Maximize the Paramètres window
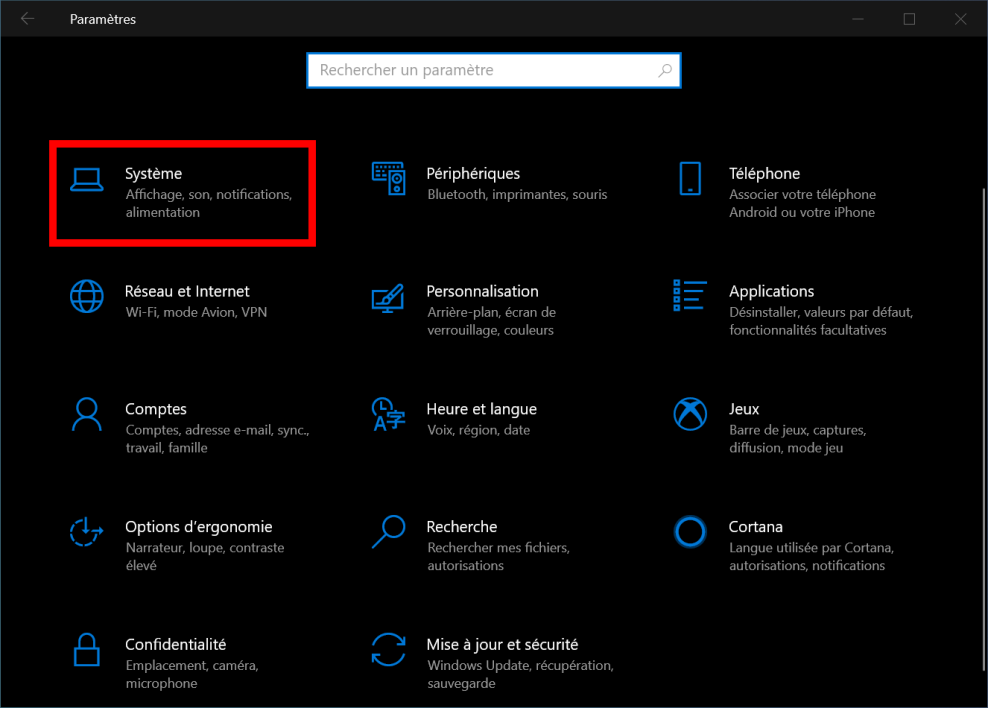The width and height of the screenshot is (988, 708). pos(909,19)
